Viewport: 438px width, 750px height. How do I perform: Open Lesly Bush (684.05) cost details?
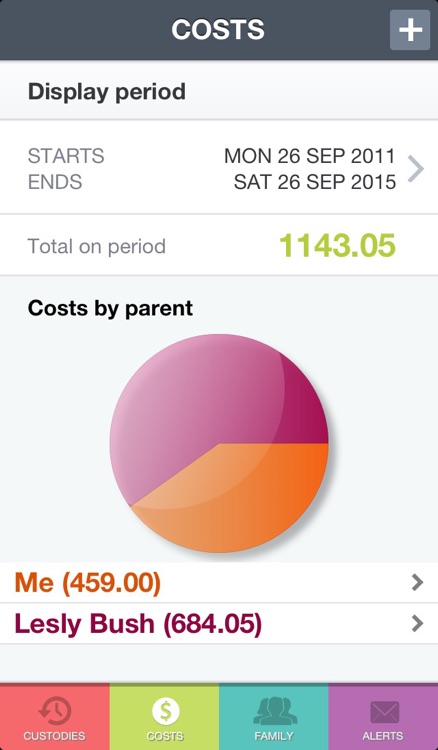point(219,623)
